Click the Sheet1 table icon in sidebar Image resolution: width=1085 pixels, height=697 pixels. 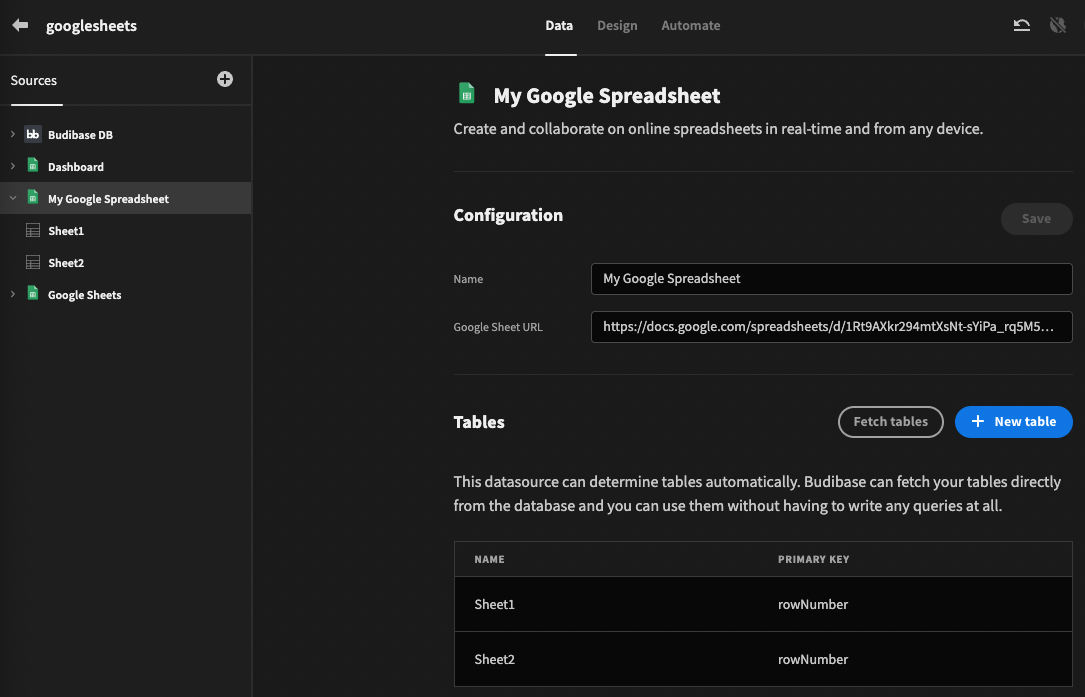click(33, 230)
